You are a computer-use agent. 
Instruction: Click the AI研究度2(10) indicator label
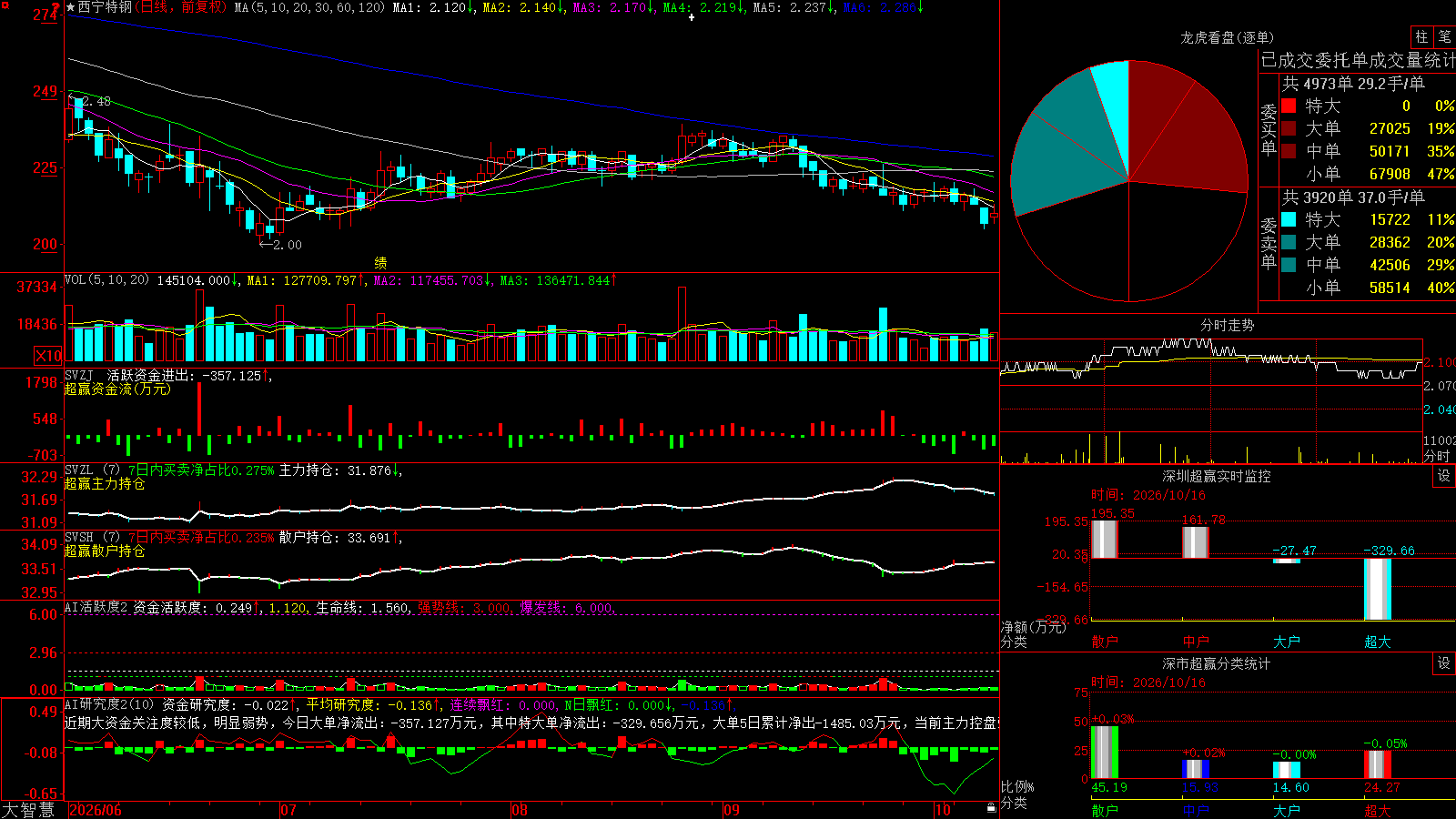(109, 704)
